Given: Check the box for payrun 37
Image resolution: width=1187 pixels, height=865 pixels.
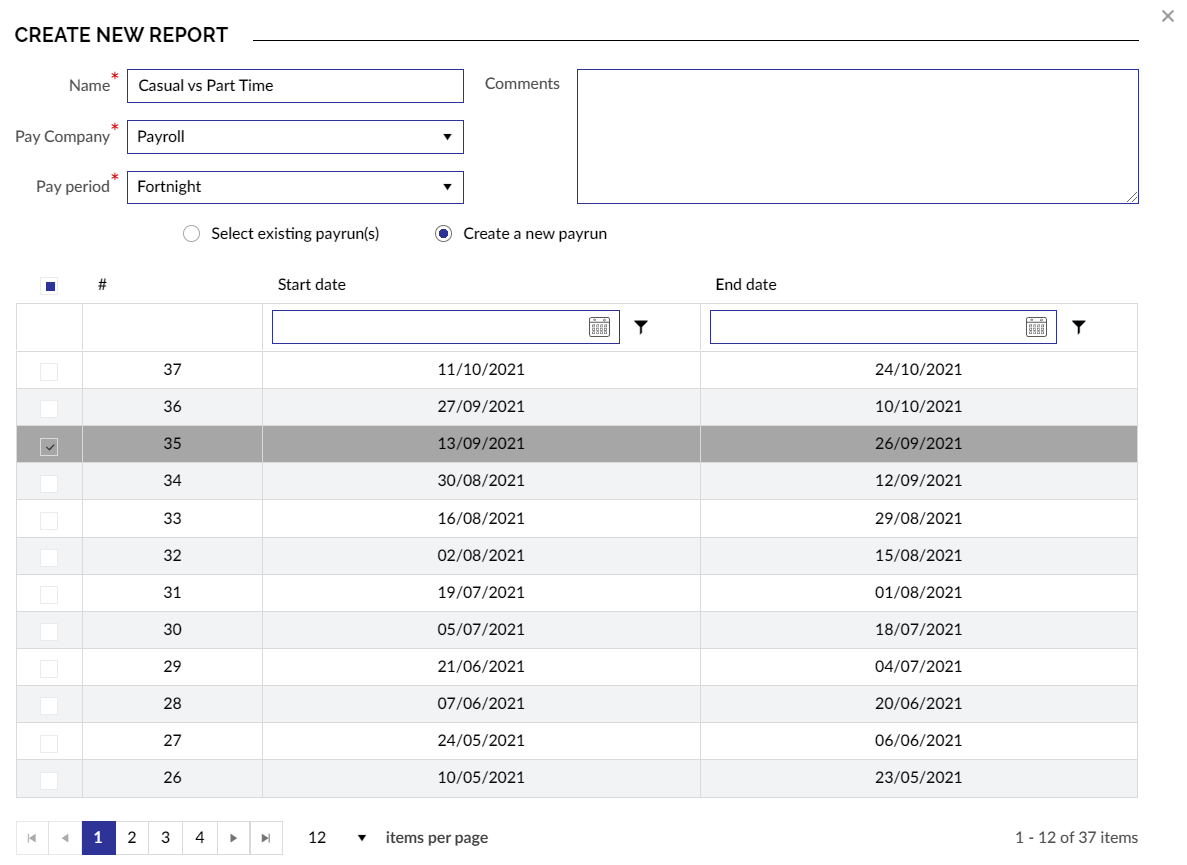Looking at the screenshot, I should click(49, 371).
